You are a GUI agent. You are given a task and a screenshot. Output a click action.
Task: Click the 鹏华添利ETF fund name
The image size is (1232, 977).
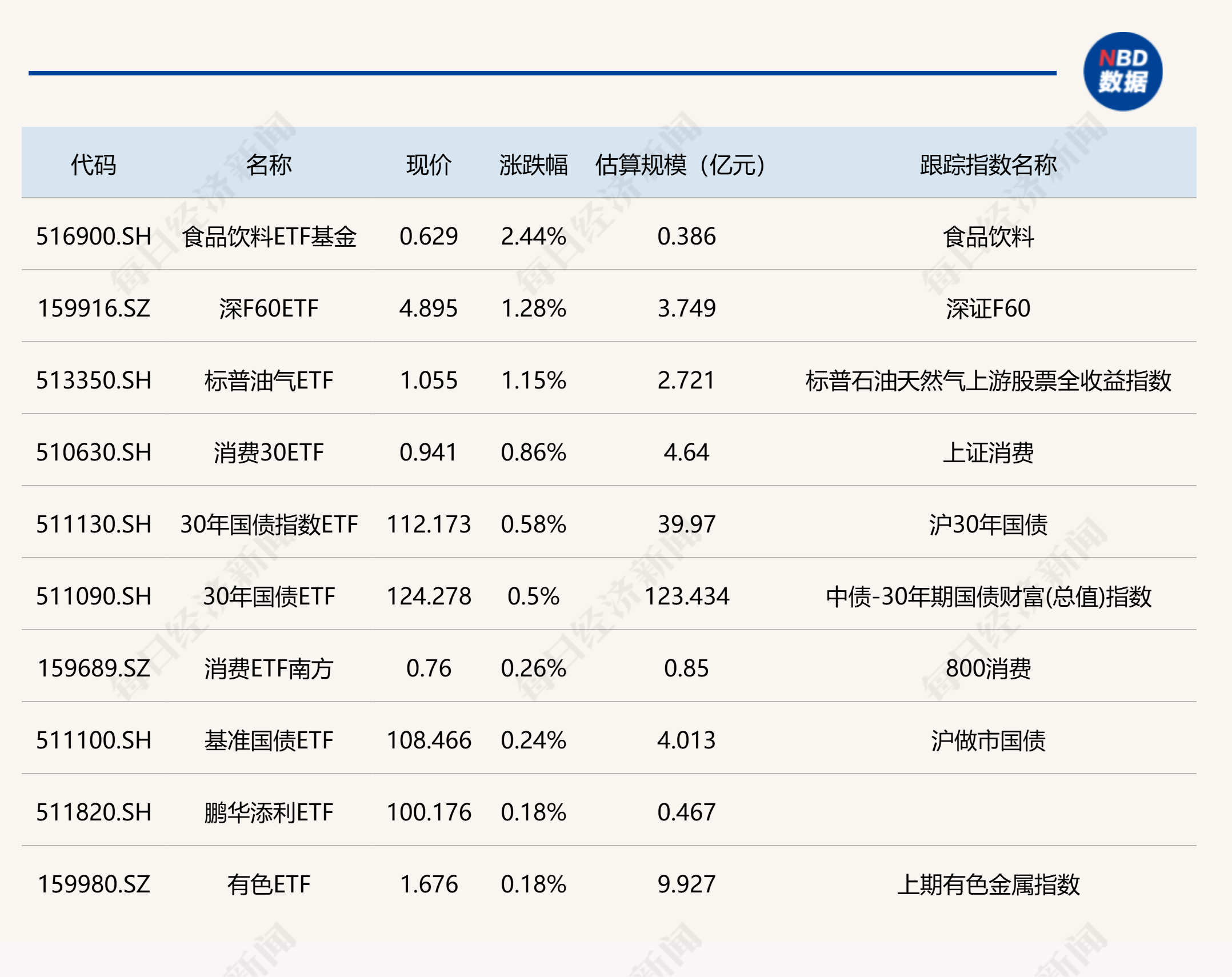pos(269,812)
